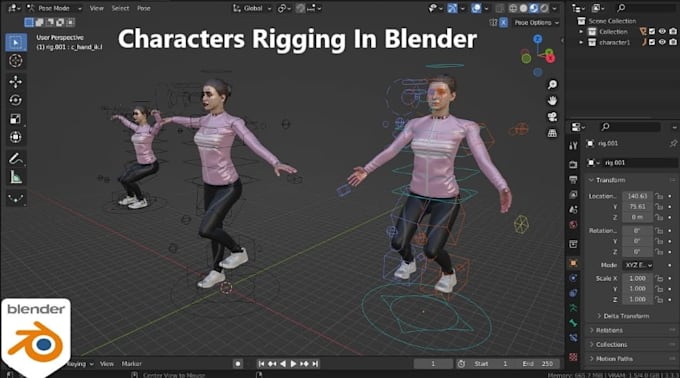Screen dimensions: 680x378
Task: Toggle viewport overlays button
Action: [476, 8]
